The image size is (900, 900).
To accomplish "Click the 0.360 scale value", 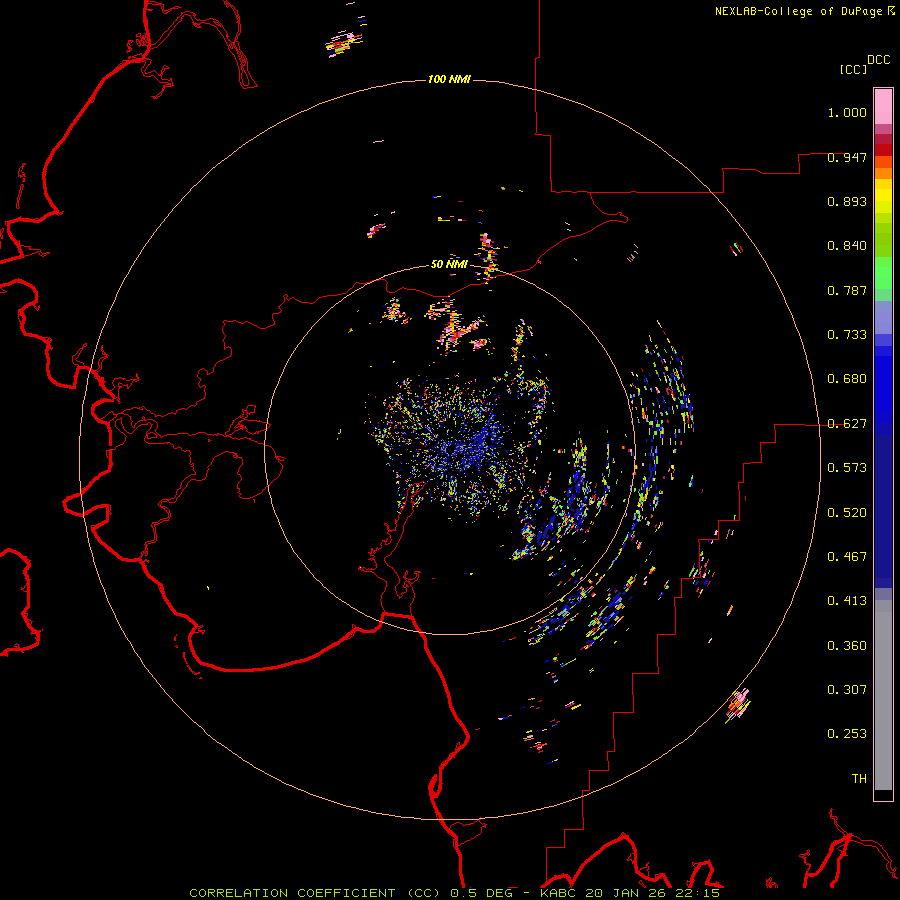I will pyautogui.click(x=847, y=646).
